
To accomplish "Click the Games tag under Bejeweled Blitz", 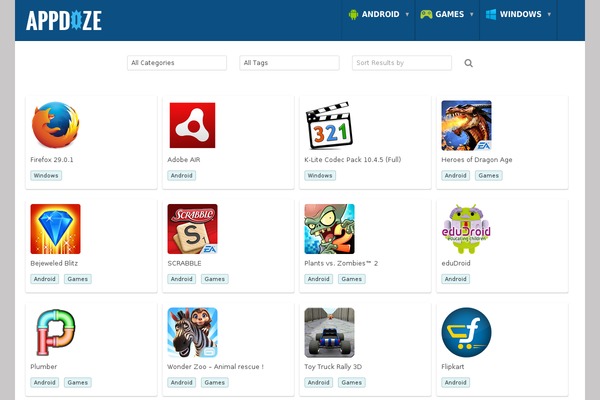I will pyautogui.click(x=78, y=279).
